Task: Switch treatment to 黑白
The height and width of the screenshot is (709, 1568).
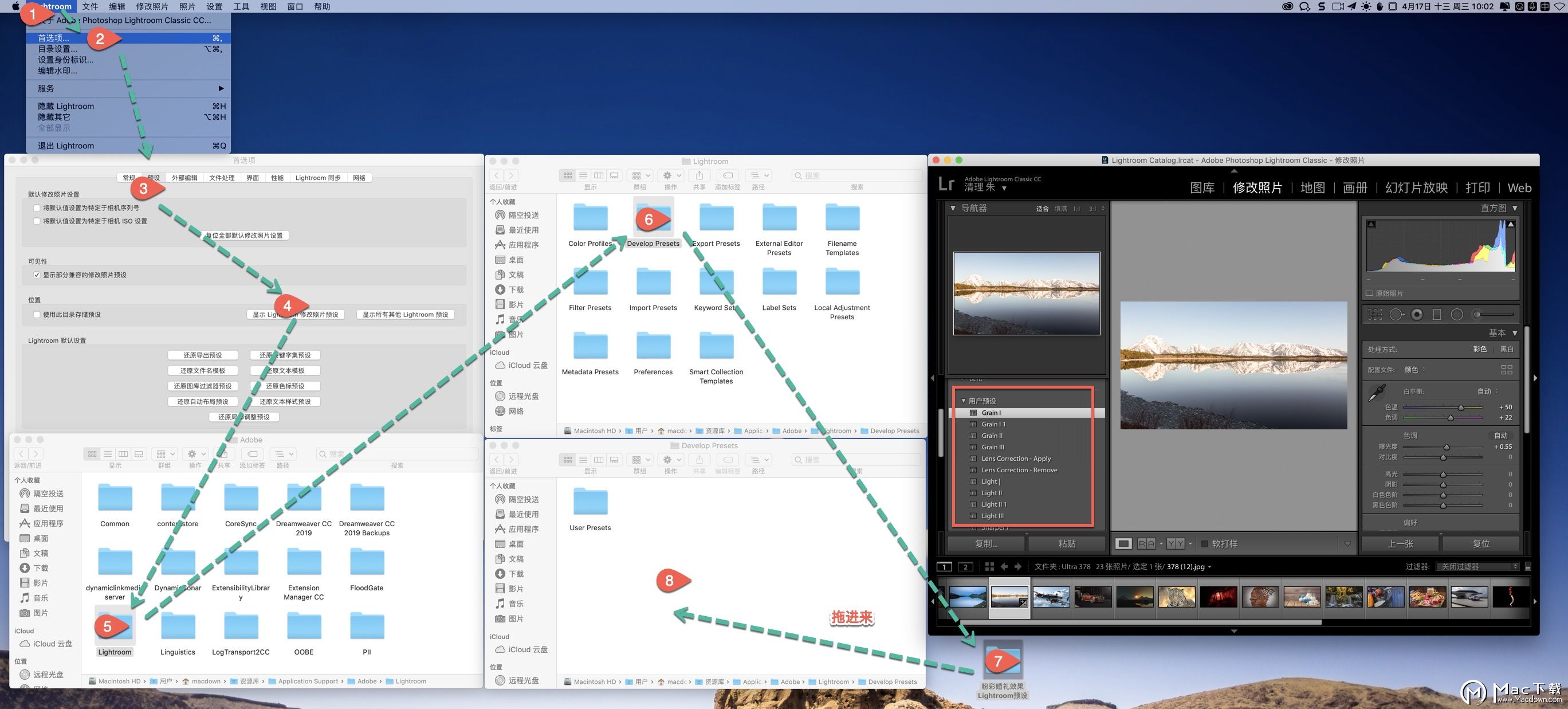Action: (1507, 349)
